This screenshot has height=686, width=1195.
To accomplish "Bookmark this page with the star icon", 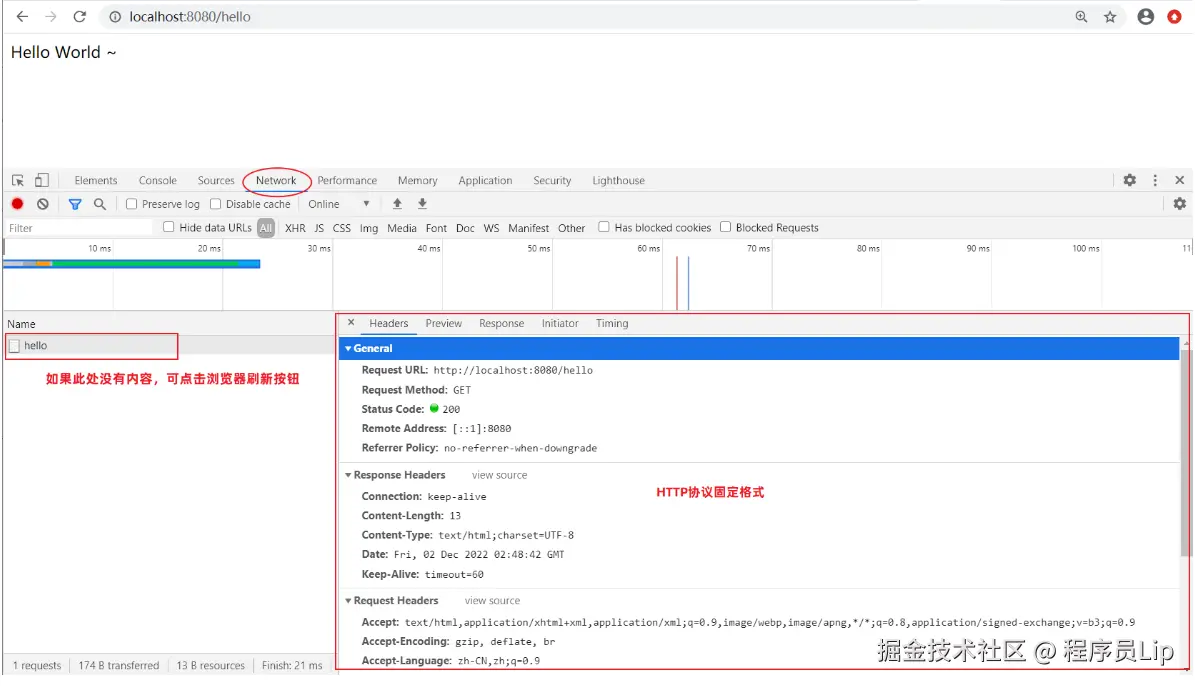I will (1110, 17).
